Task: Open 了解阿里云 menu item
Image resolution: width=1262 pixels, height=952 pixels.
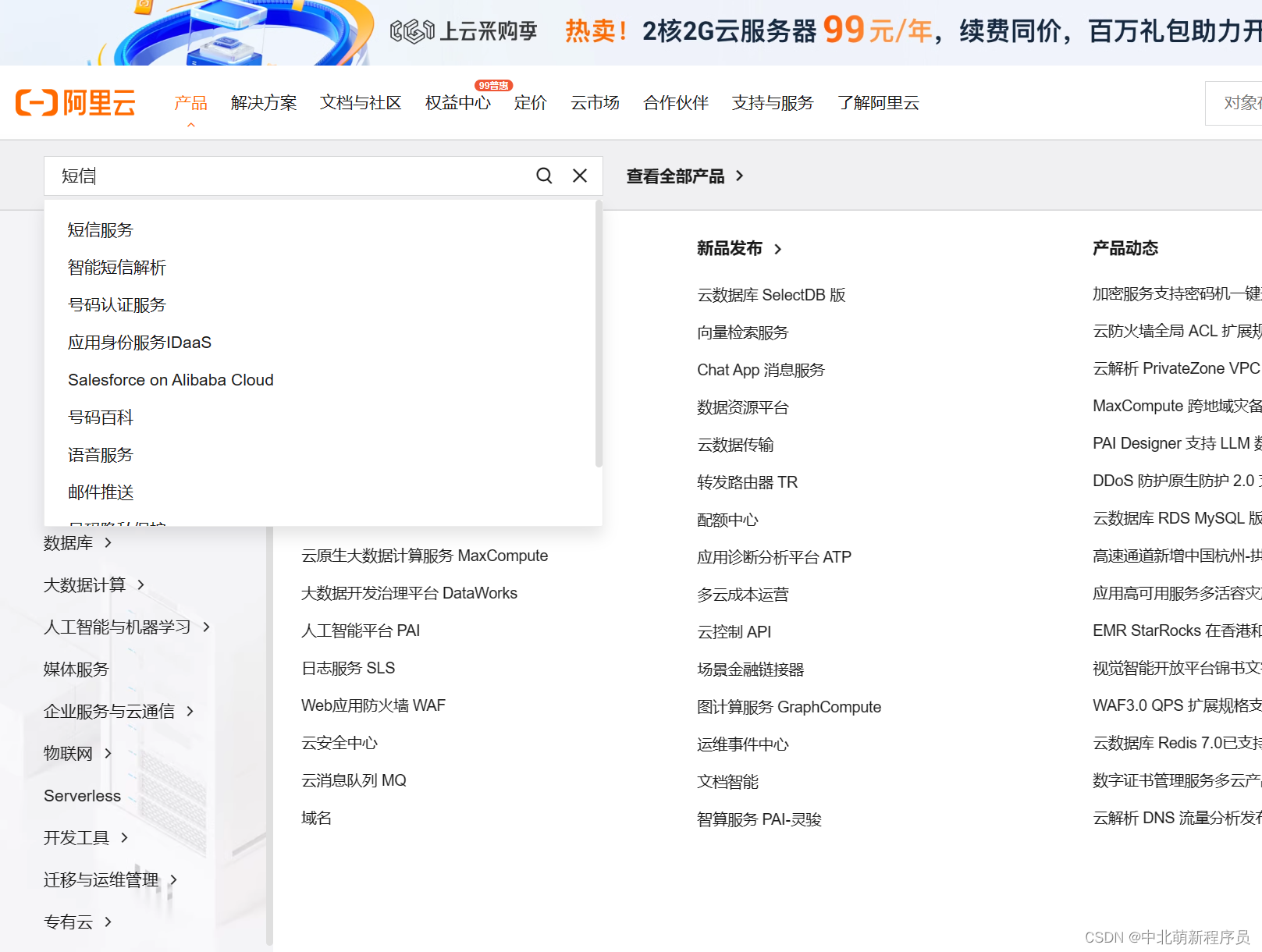Action: (878, 102)
